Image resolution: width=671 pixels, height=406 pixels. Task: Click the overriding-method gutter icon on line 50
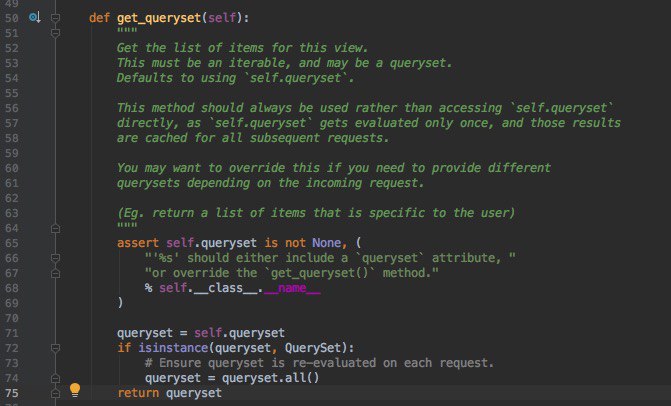click(35, 18)
